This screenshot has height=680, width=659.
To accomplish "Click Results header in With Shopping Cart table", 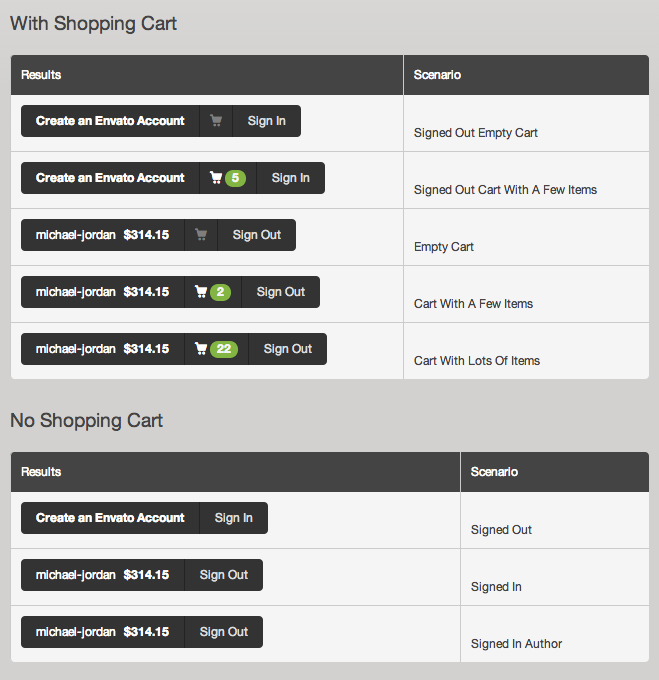I will [41, 75].
